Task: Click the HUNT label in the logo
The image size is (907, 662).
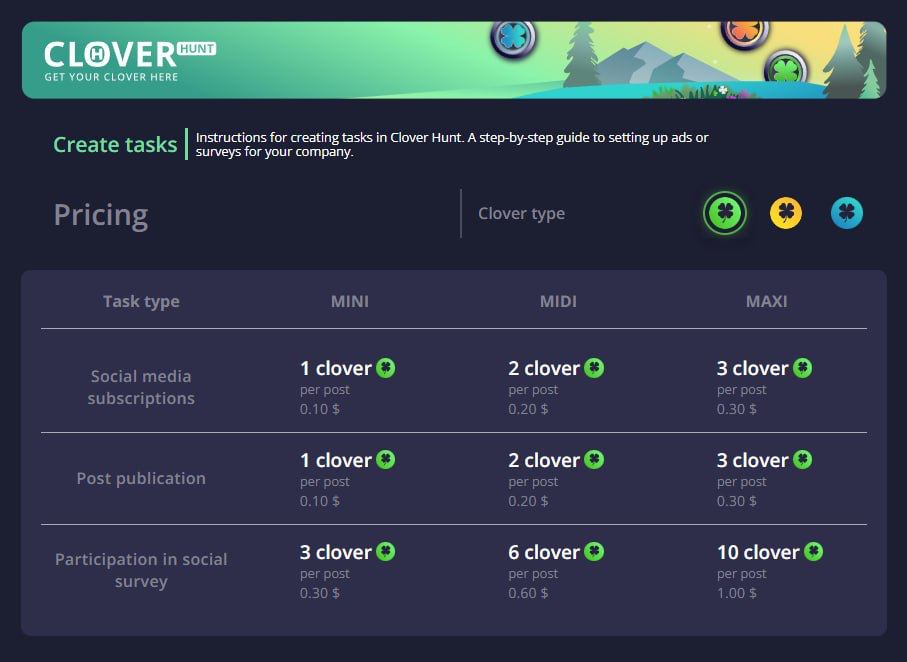Action: pos(198,49)
